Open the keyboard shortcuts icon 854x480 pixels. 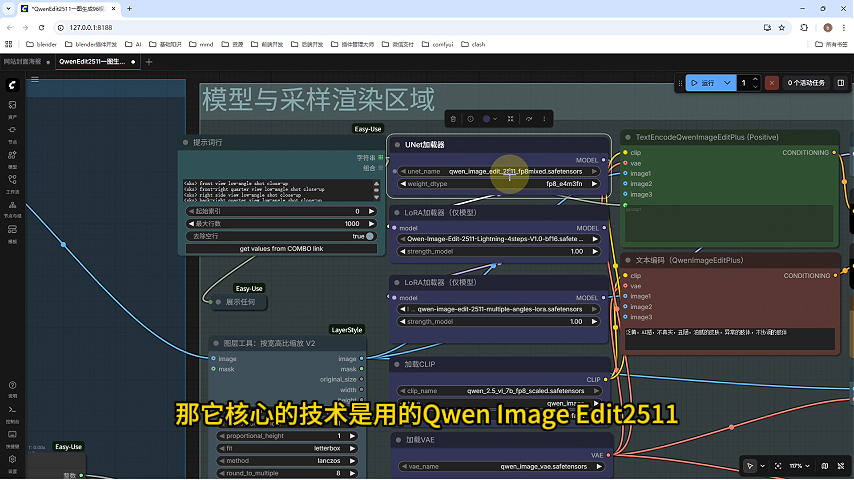click(12, 438)
